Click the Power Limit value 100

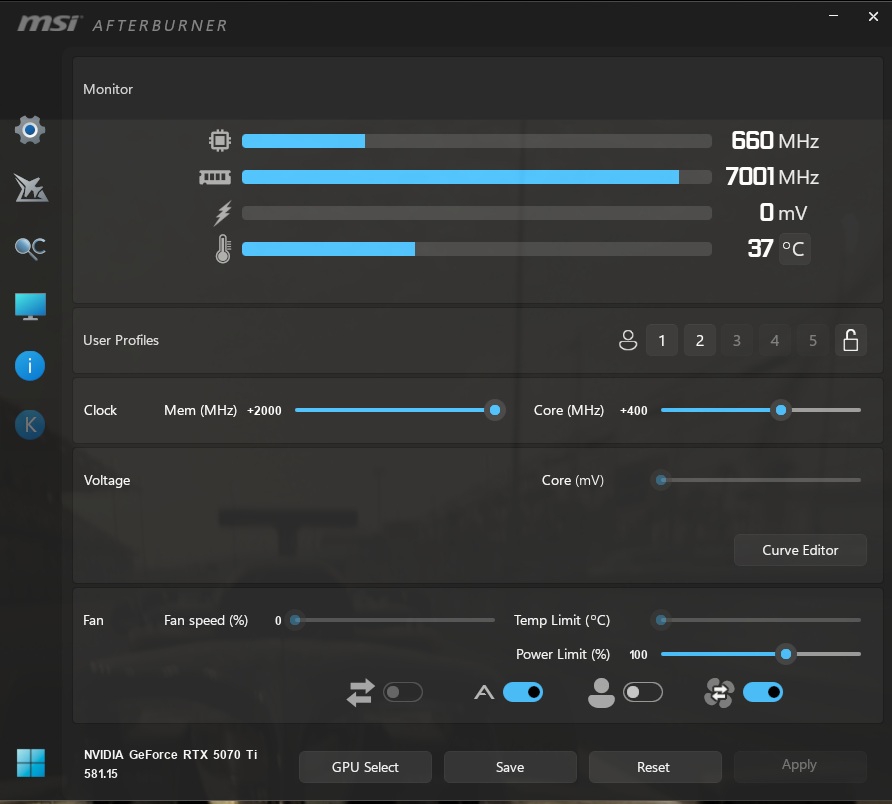[x=638, y=655]
